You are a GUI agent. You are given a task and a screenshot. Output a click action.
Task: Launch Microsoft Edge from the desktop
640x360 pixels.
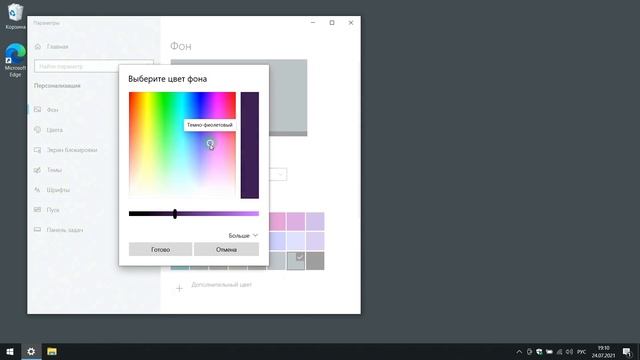click(x=15, y=60)
